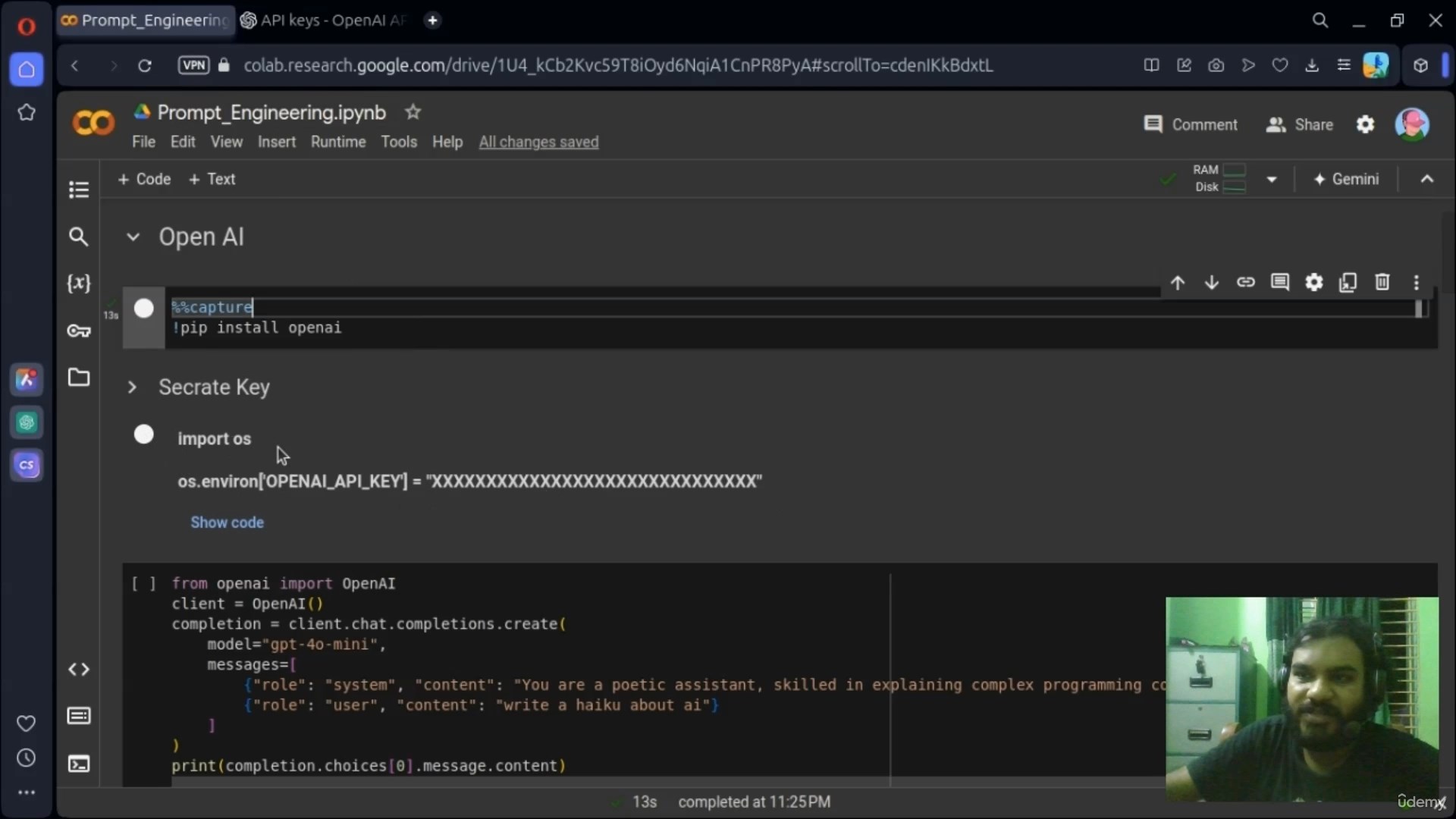This screenshot has width=1456, height=819.
Task: Open the Gemini assistant
Action: [x=1345, y=179]
